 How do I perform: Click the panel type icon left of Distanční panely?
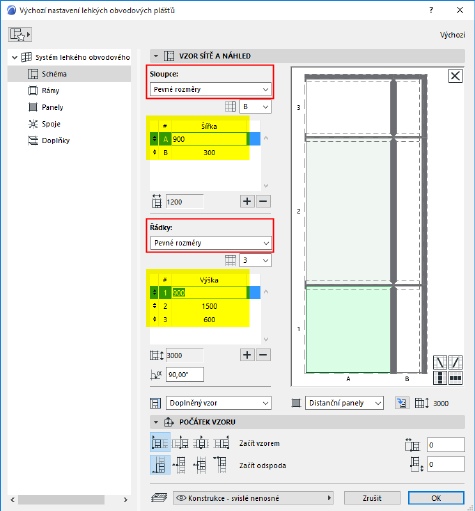[x=296, y=403]
